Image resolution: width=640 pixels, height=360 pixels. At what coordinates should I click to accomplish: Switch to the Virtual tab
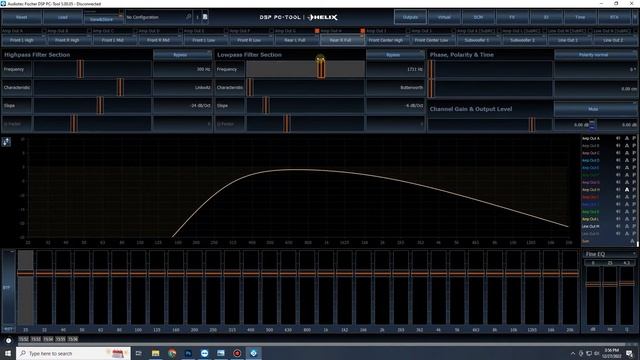(x=444, y=17)
